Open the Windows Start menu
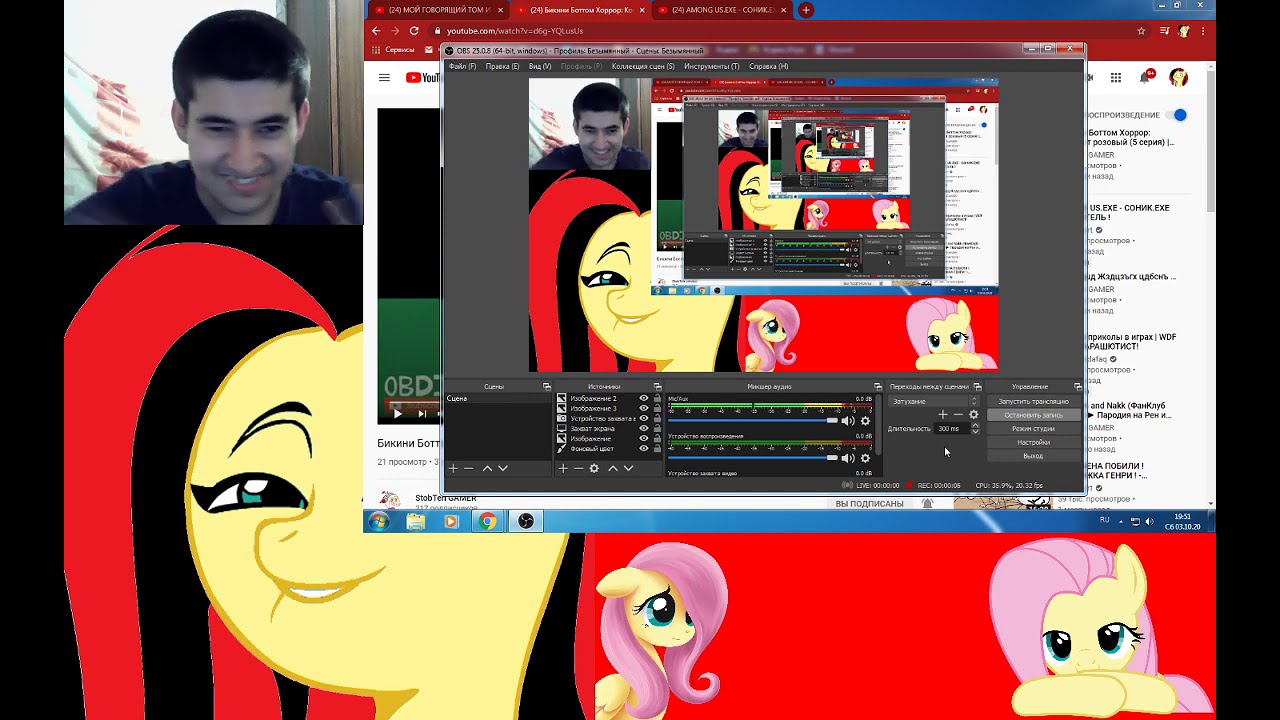Screen dimensions: 1280x720 pyautogui.click(x=378, y=521)
